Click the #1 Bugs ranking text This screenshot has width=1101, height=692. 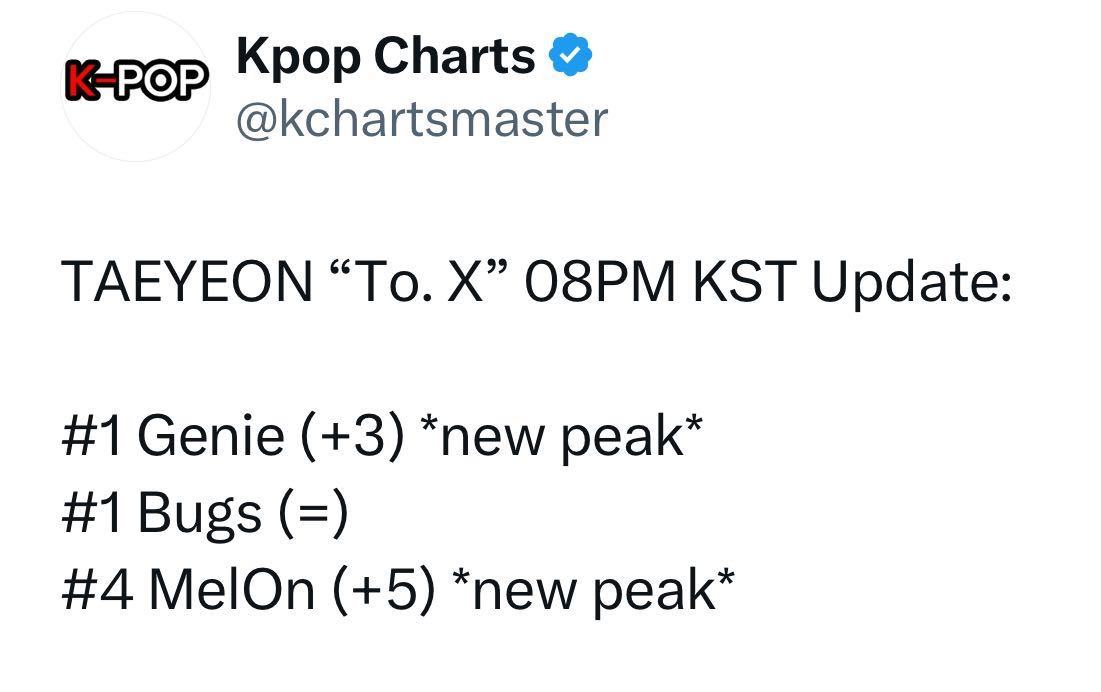(x=162, y=514)
